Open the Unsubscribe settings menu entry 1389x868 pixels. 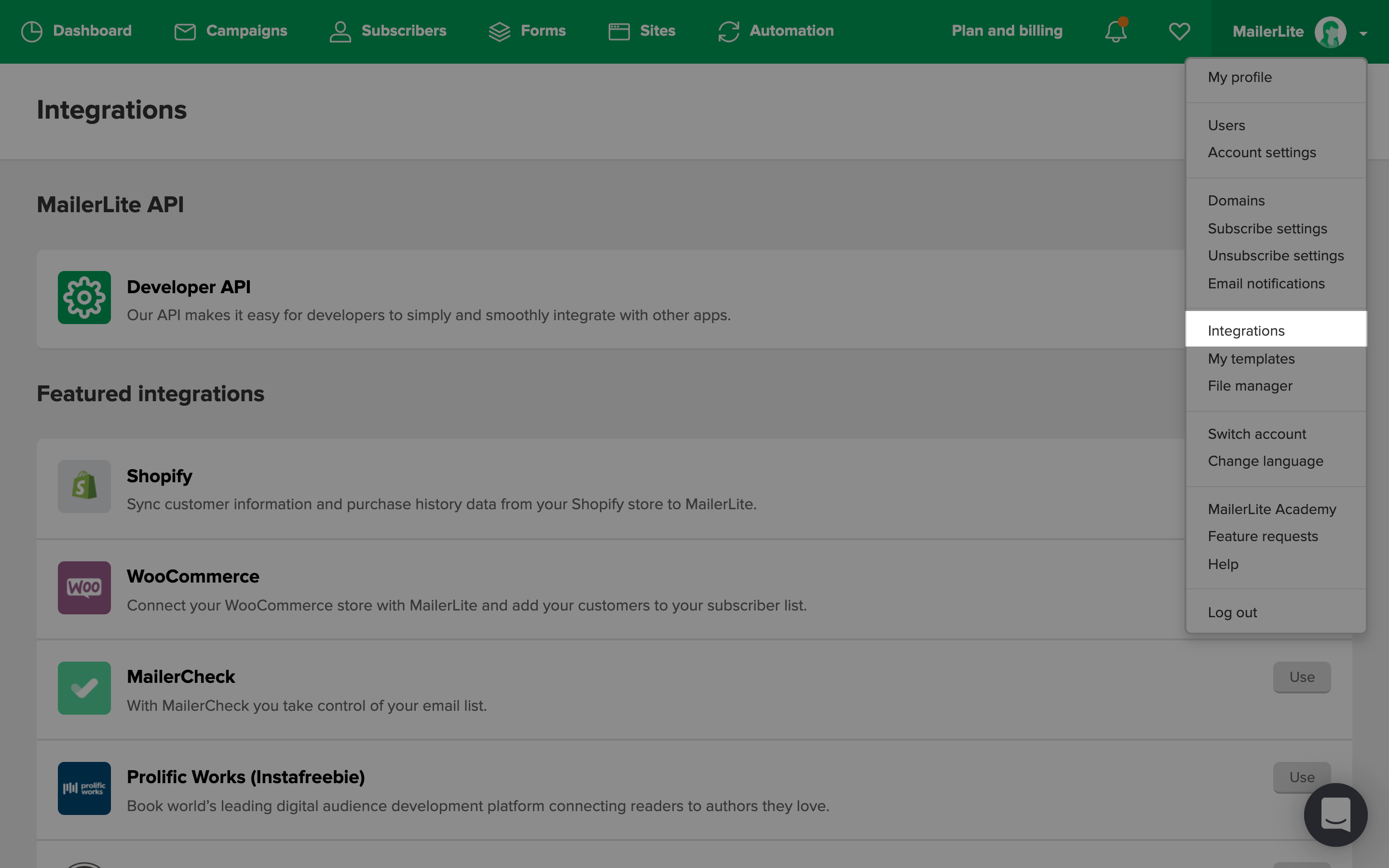(1275, 256)
